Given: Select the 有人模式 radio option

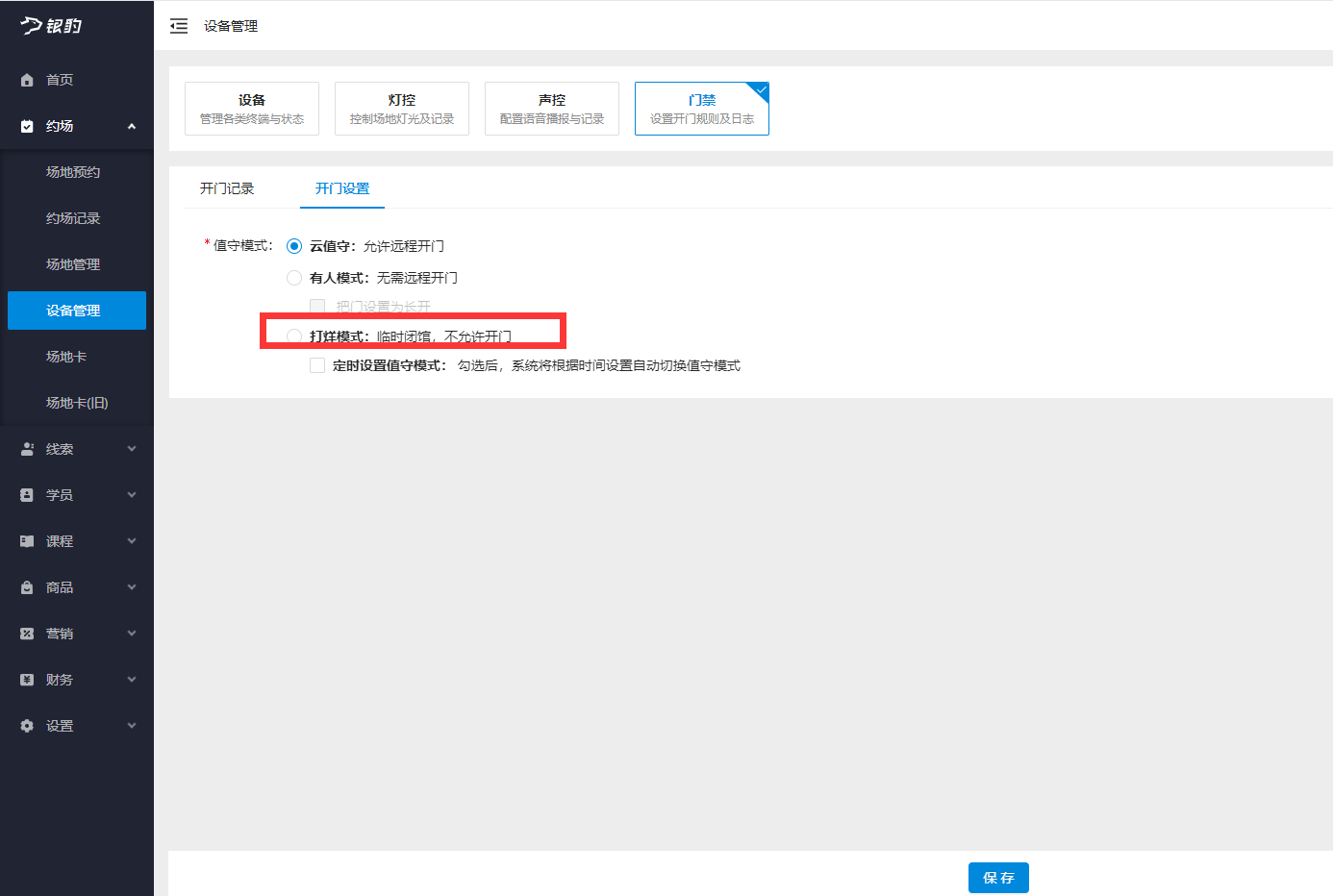Looking at the screenshot, I should 294,278.
